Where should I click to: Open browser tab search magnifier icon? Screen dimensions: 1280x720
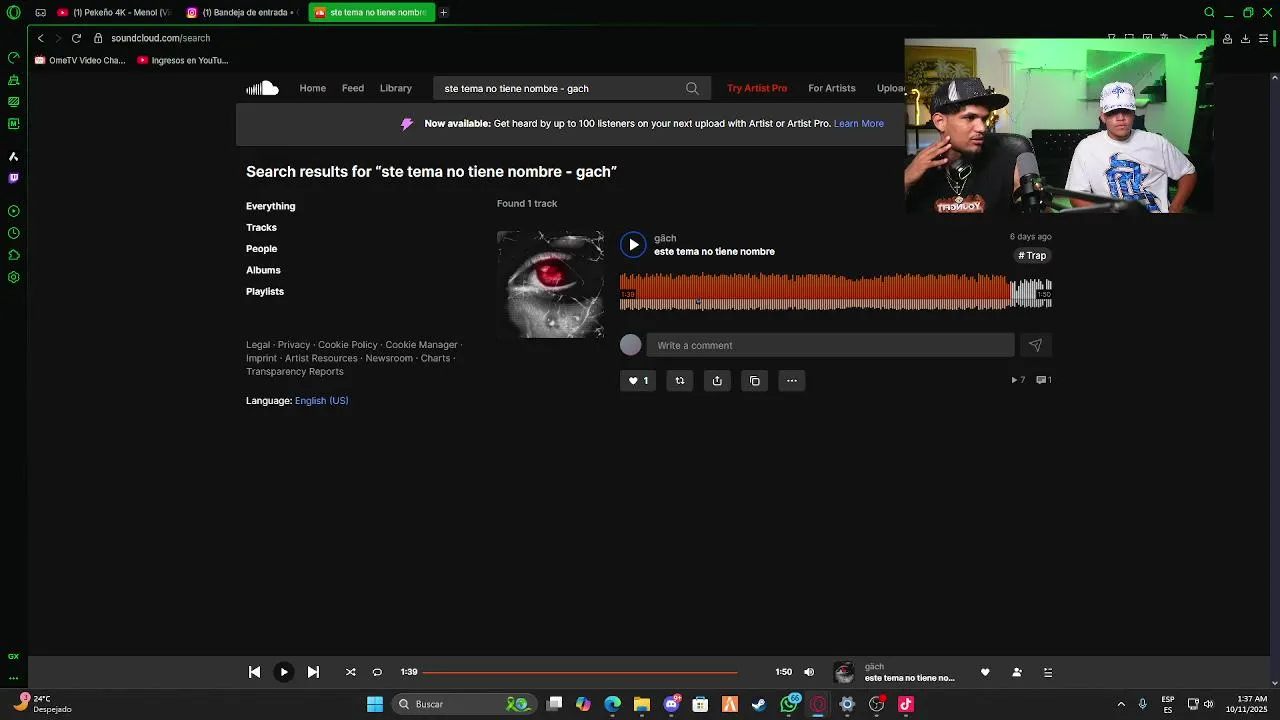(1209, 12)
